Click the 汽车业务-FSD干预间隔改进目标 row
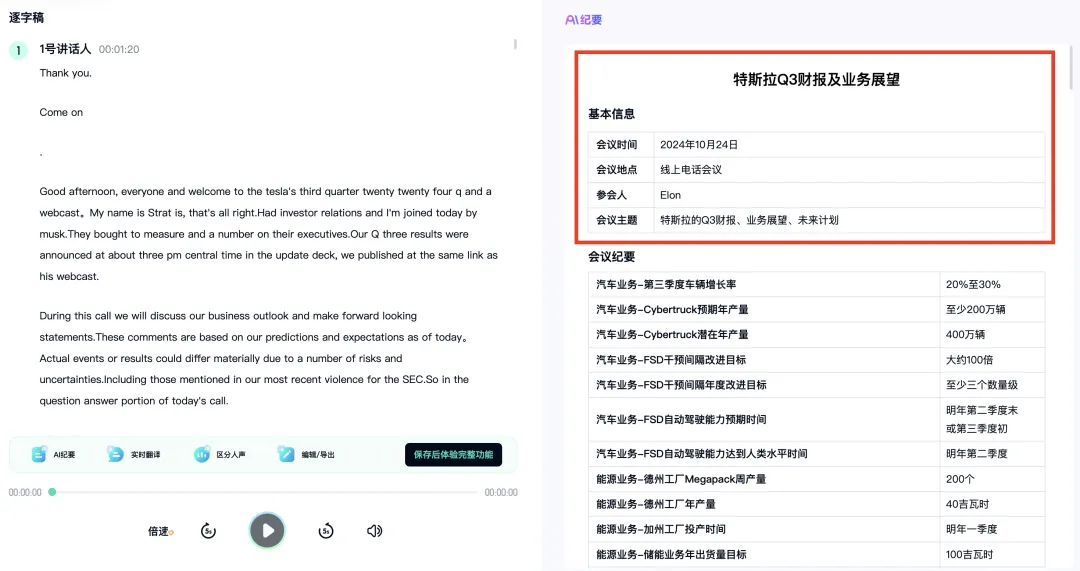 [x=816, y=360]
